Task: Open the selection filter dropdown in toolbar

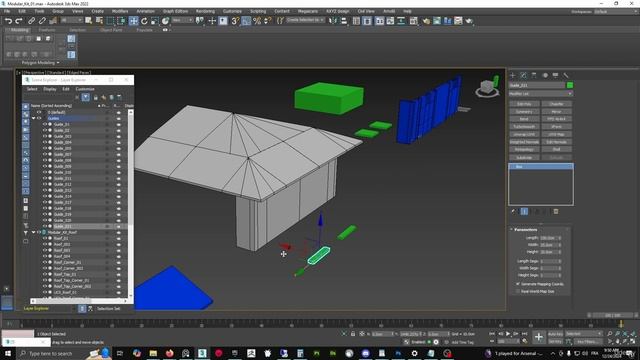Action: (71, 20)
